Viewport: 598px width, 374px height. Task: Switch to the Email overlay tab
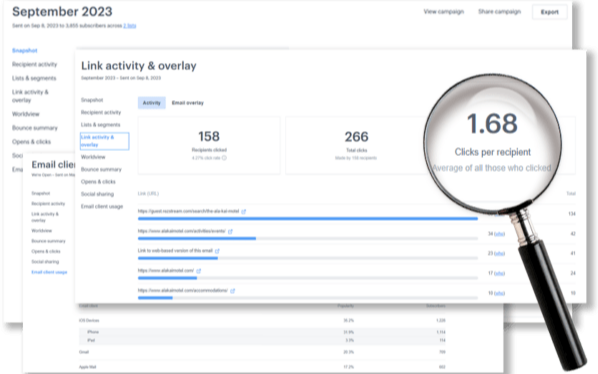(188, 103)
